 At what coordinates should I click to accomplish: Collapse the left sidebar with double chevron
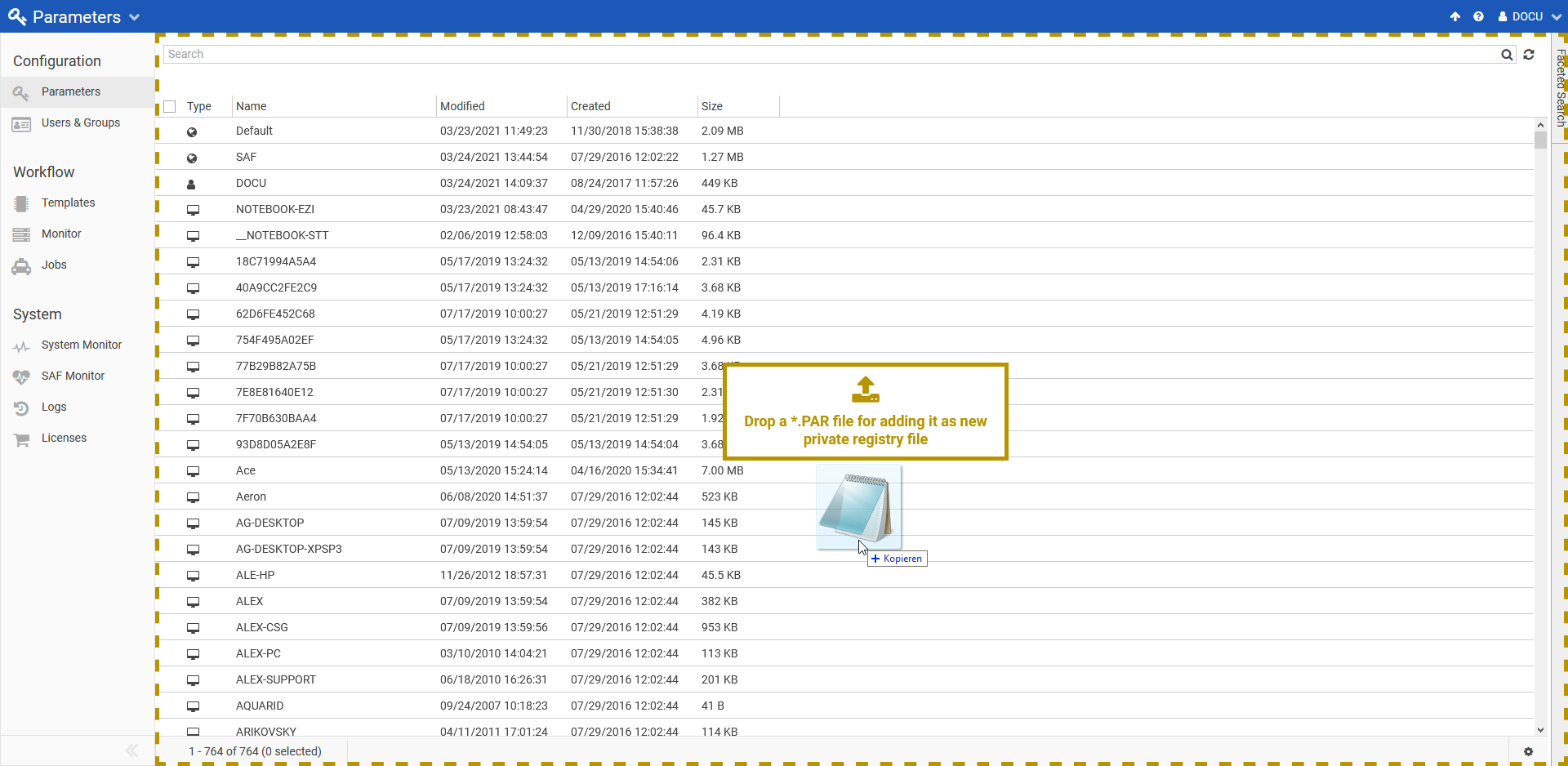[x=131, y=750]
